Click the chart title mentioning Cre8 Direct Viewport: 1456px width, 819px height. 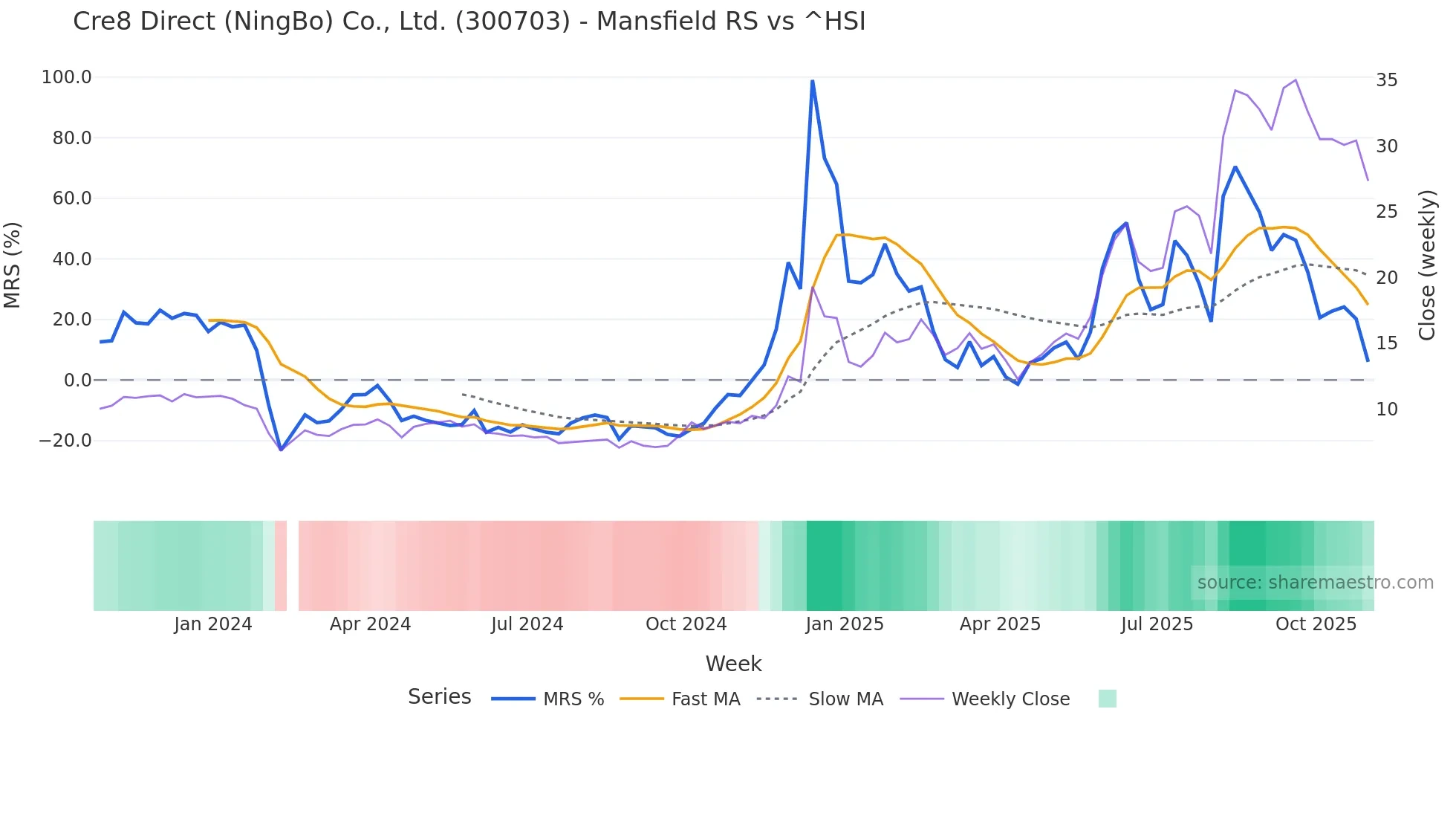tap(469, 22)
